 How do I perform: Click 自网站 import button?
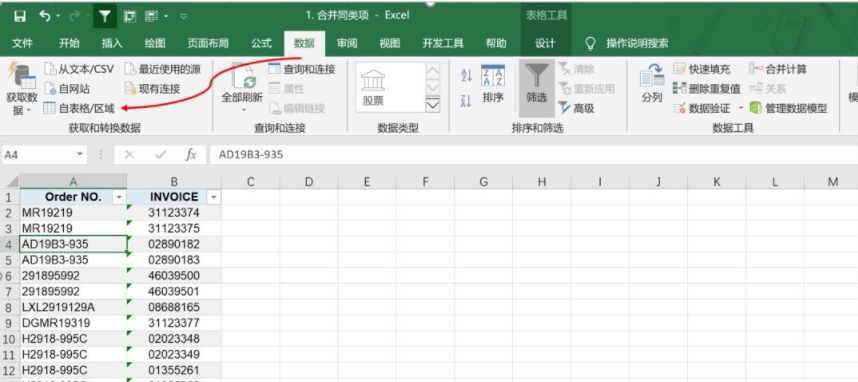(67, 88)
